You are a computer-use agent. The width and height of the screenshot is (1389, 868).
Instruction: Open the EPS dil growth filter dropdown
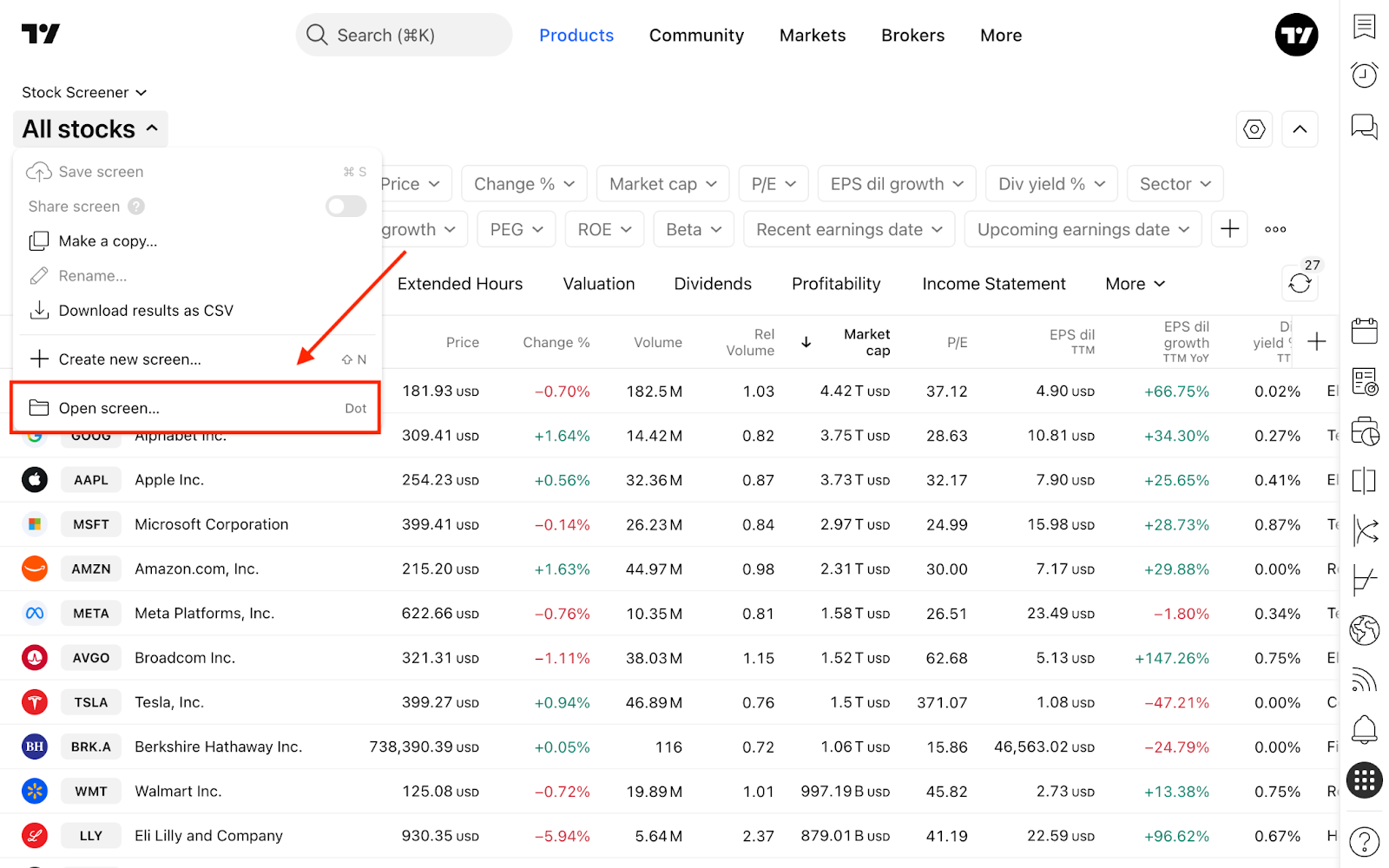[897, 184]
